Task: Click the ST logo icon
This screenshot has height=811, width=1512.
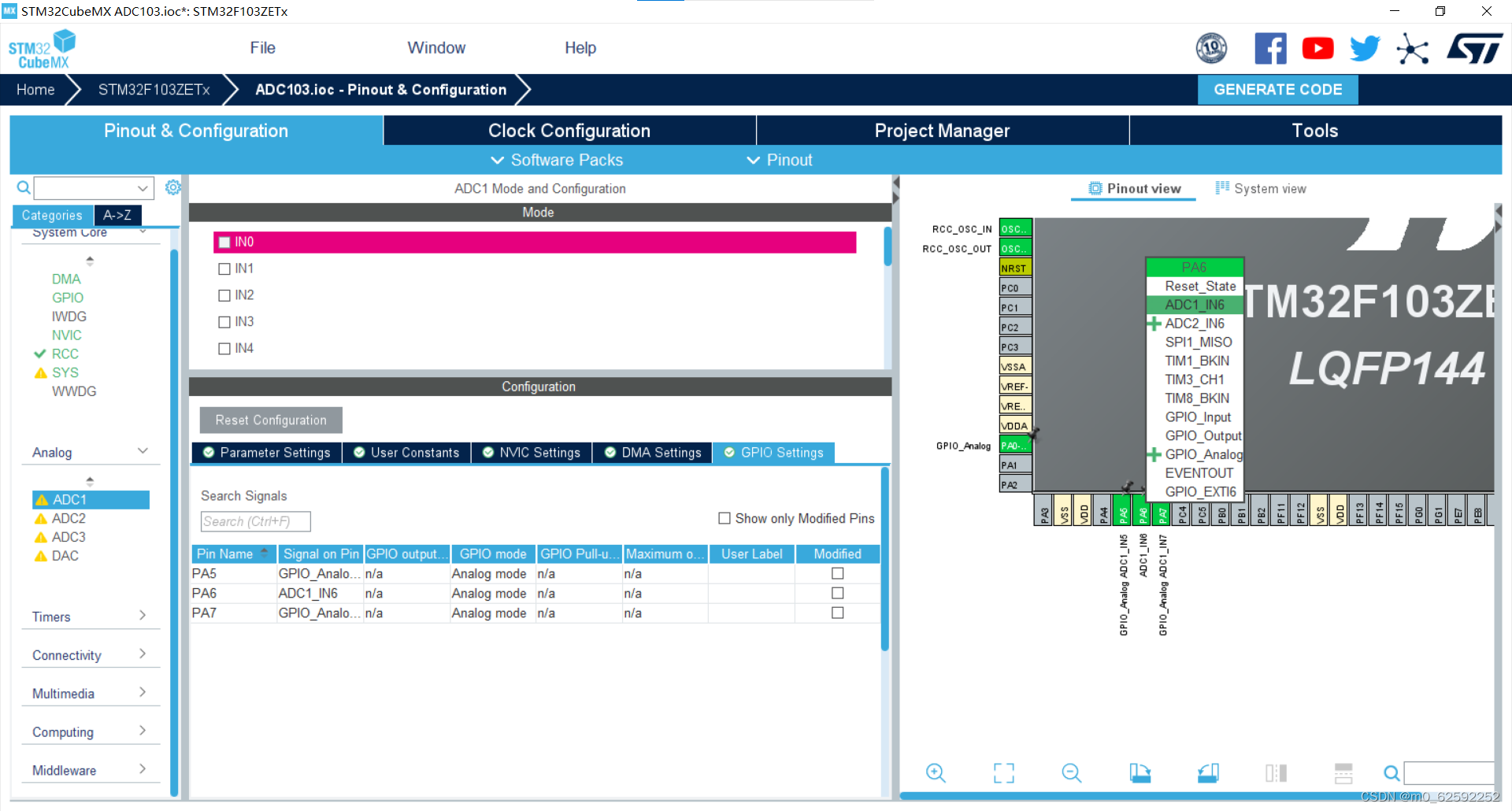Action: (x=1475, y=49)
